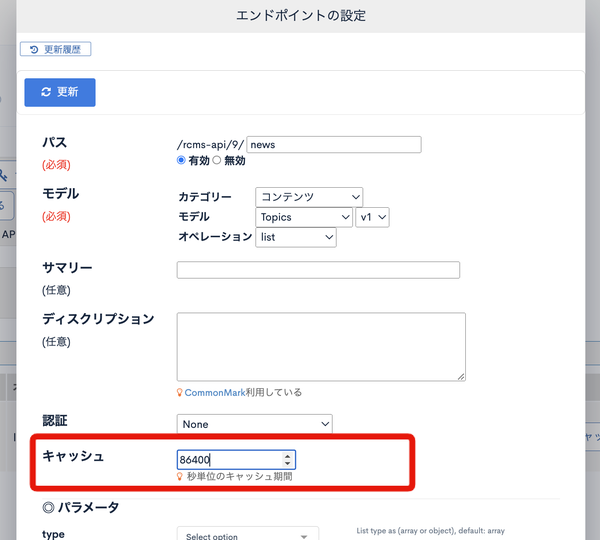
Task: Click the lightbulb icon beside 秒単位のキャッシュ期間
Action: pyautogui.click(x=179, y=476)
